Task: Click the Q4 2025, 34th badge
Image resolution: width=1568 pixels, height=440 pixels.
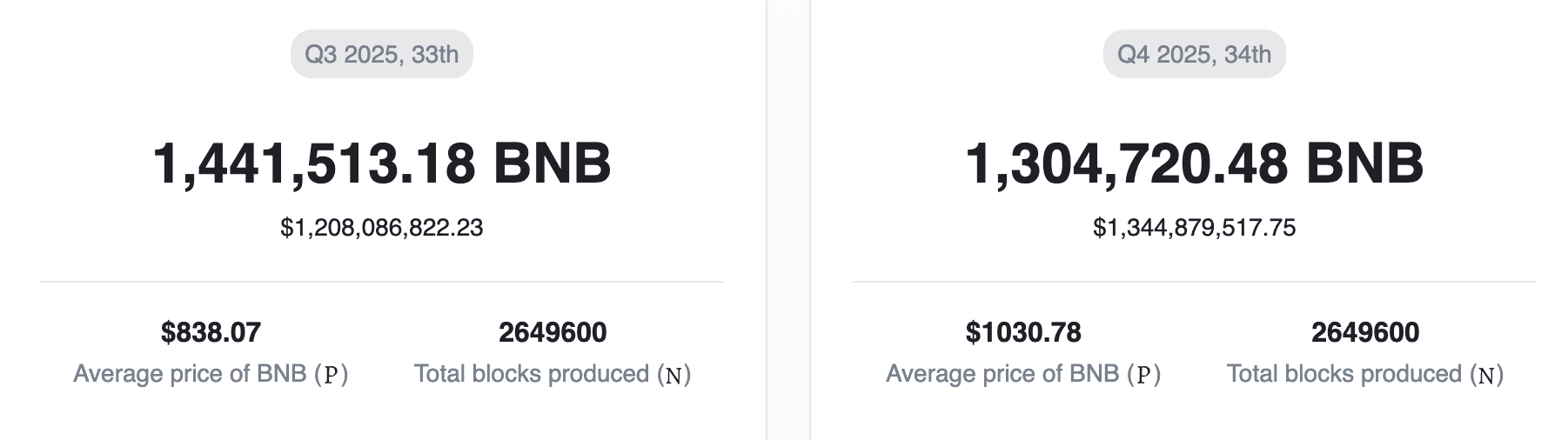Action: [1194, 54]
